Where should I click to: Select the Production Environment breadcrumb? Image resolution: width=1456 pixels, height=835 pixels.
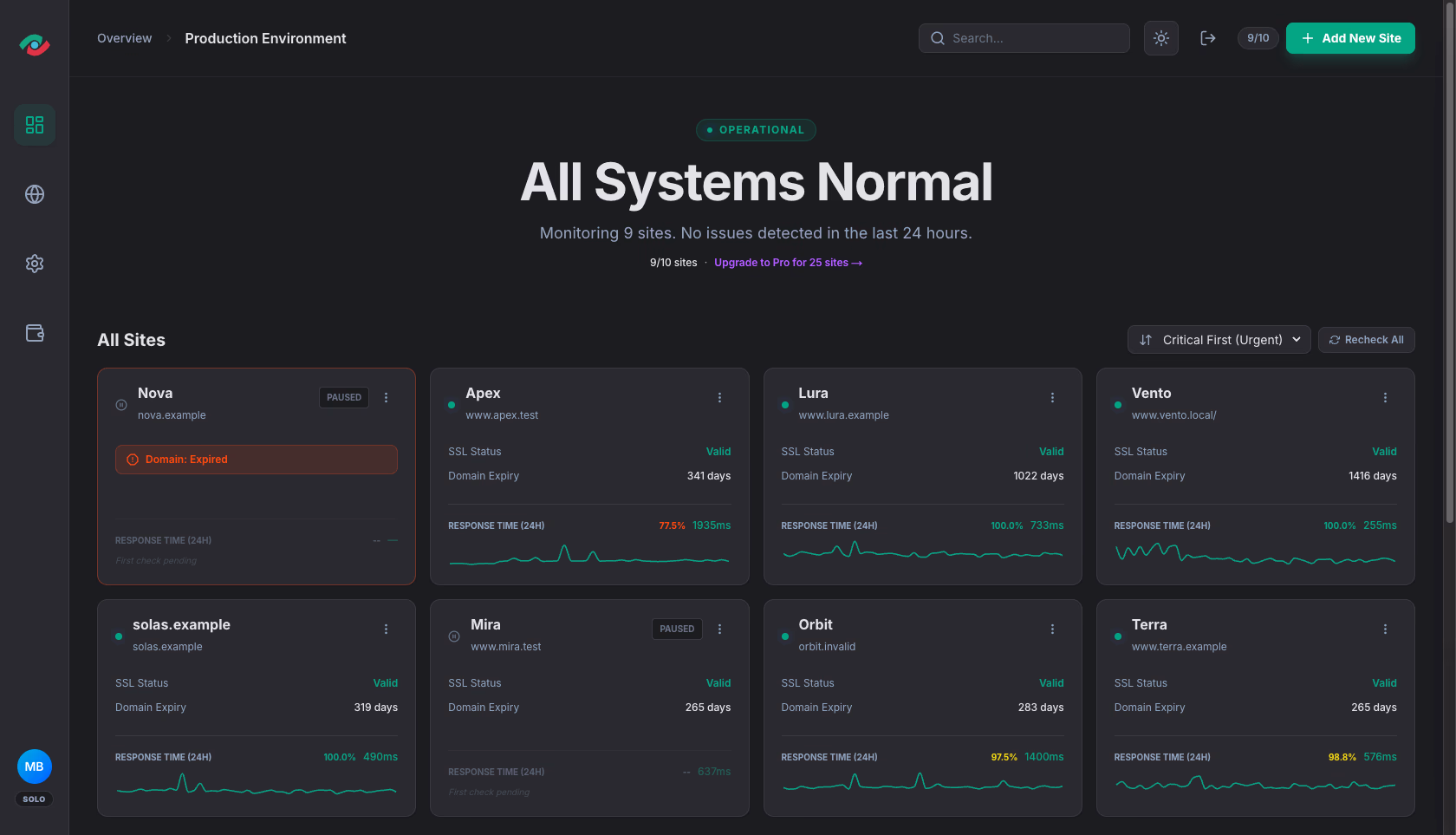[265, 38]
